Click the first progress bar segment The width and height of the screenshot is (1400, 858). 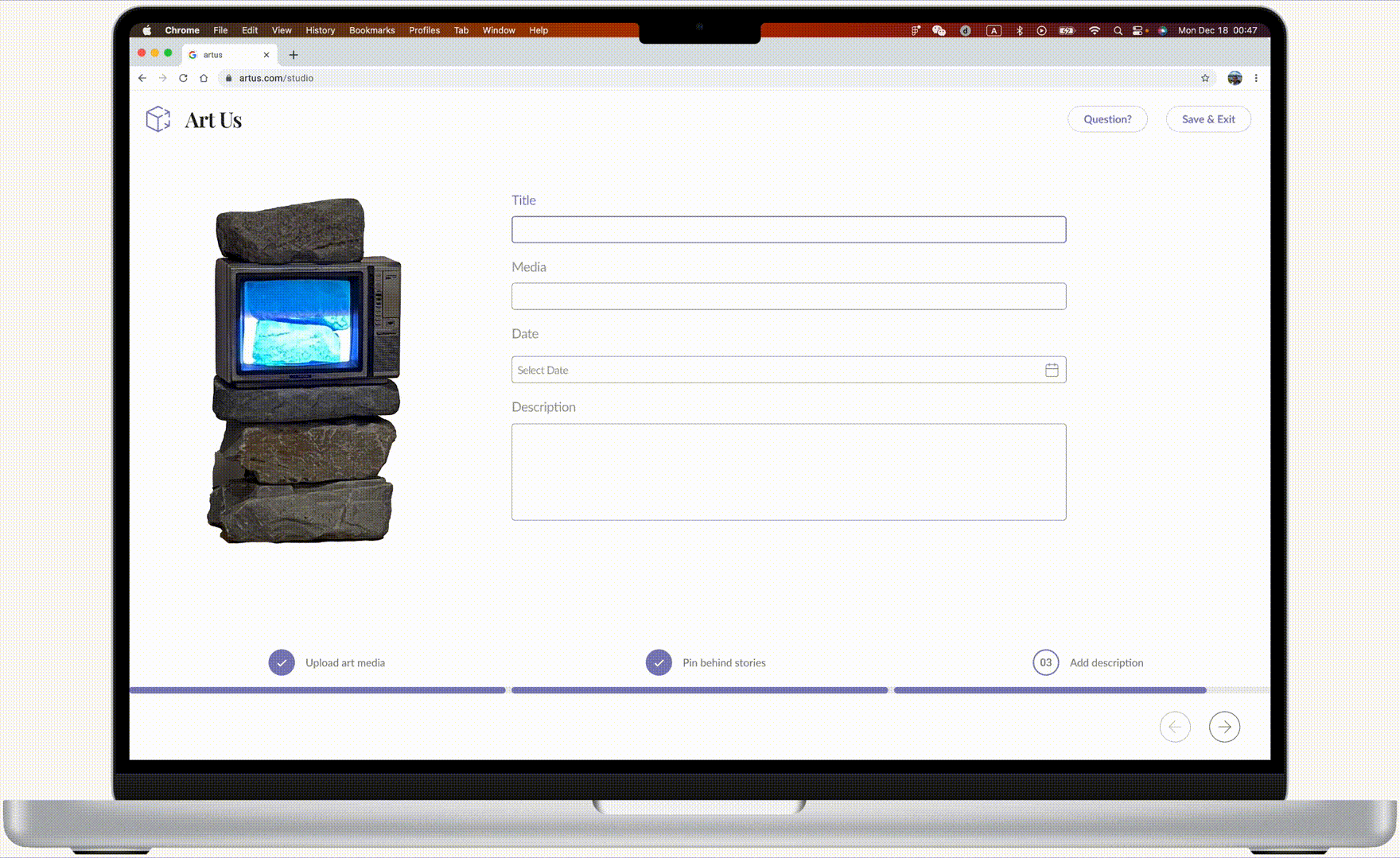point(317,690)
